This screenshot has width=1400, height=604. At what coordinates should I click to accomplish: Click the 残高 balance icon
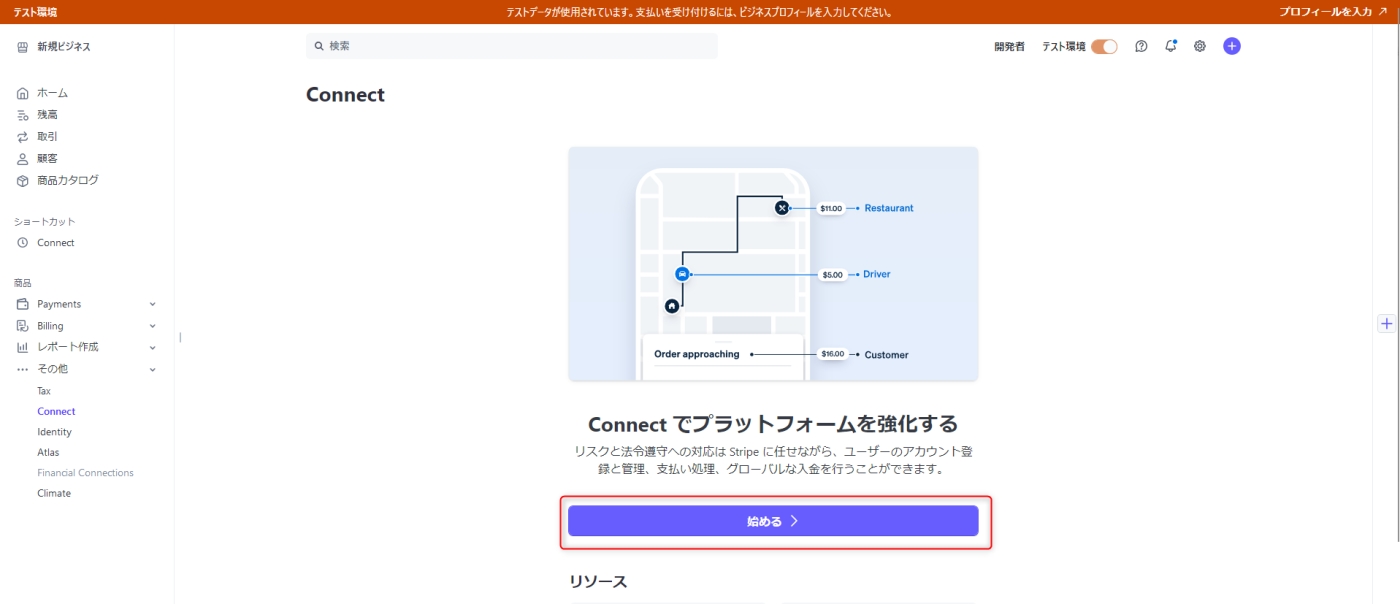coord(22,115)
